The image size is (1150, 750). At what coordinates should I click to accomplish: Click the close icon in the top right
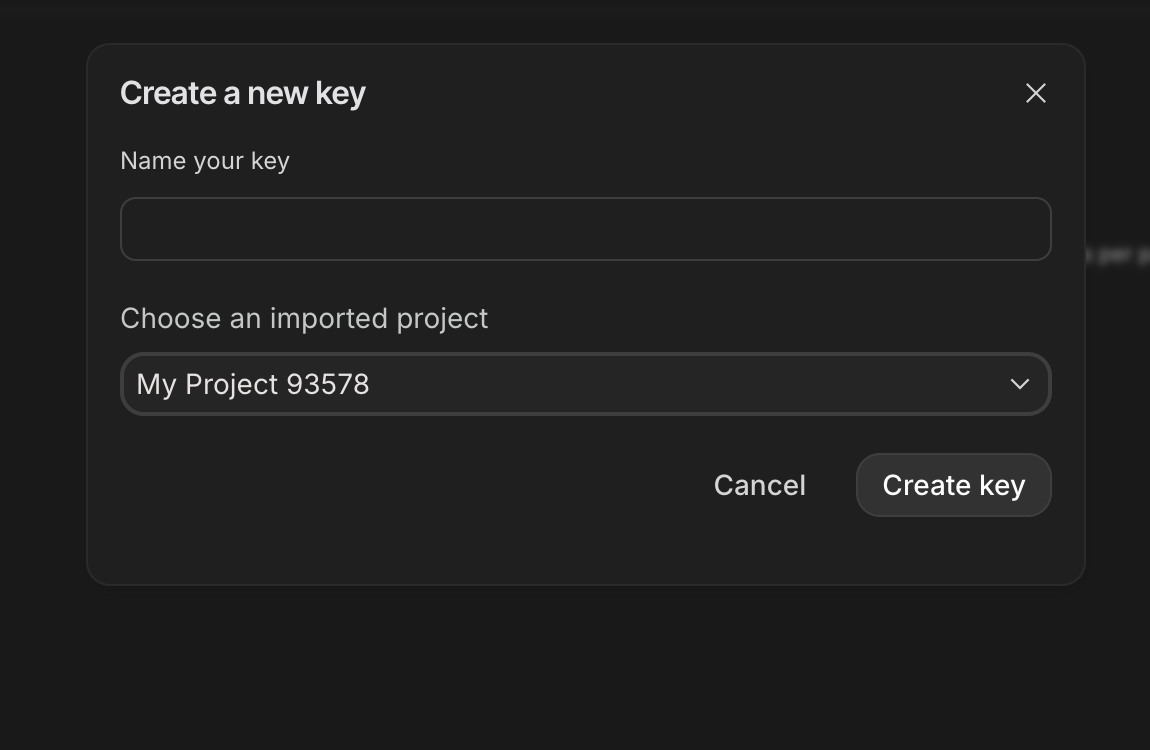tap(1035, 93)
